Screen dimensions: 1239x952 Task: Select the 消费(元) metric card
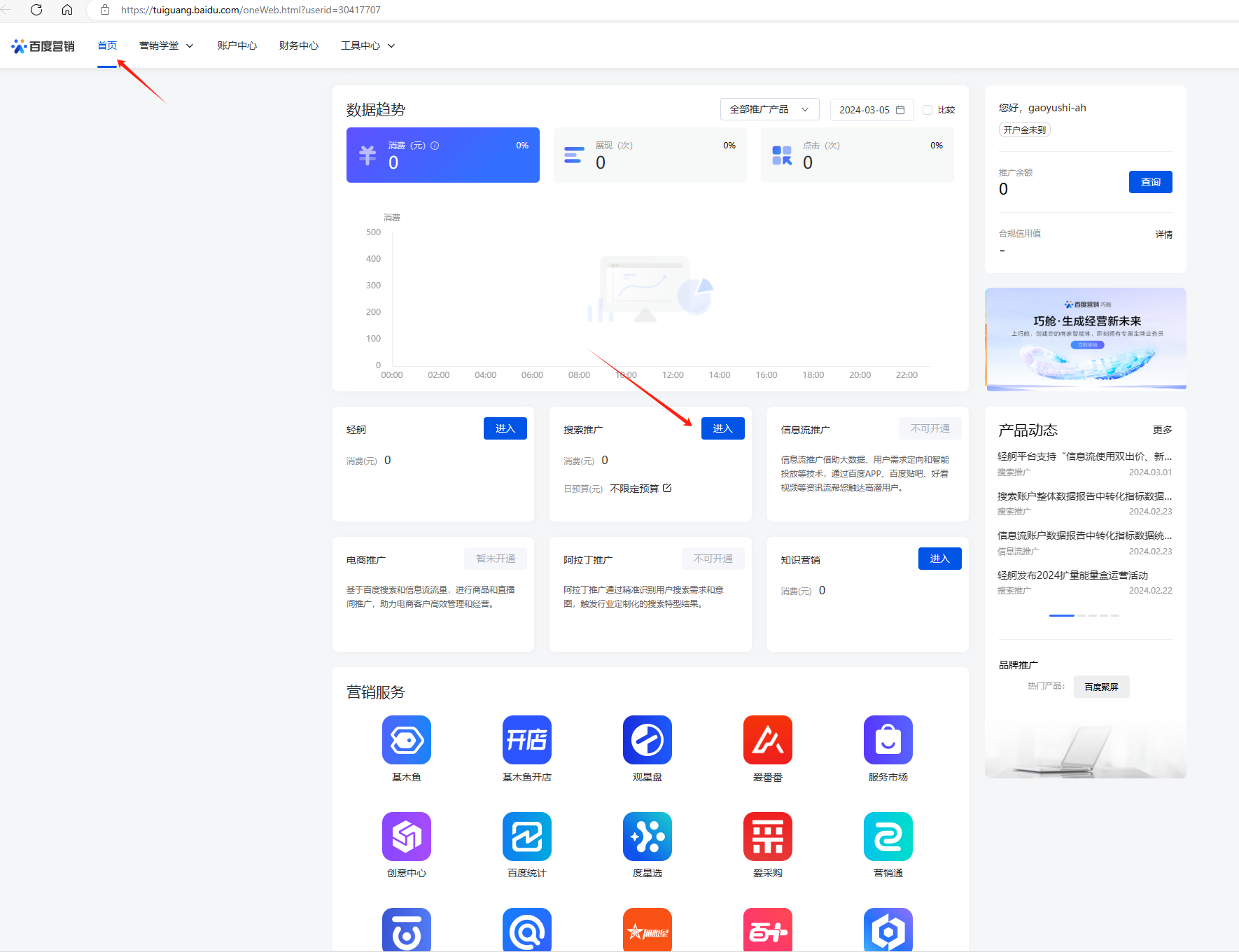[x=443, y=155]
